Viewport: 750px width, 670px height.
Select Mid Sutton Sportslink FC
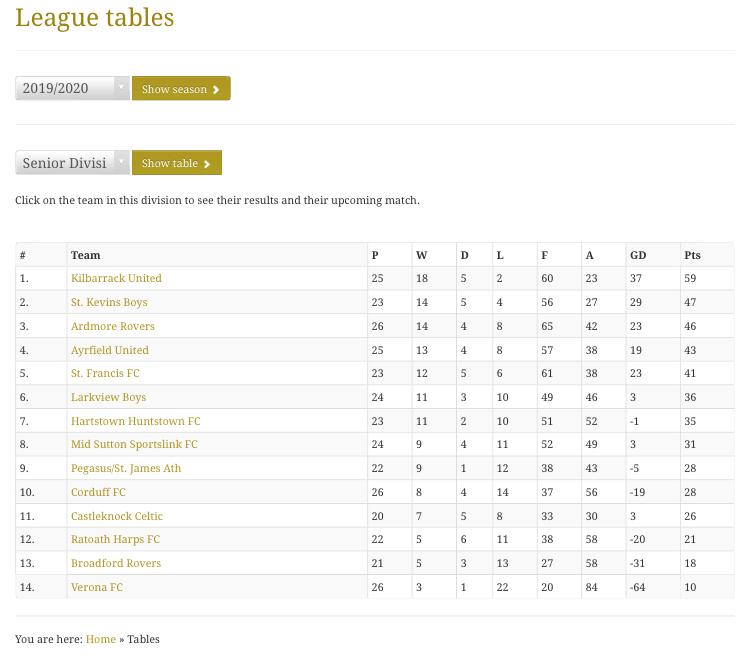[x=134, y=444]
